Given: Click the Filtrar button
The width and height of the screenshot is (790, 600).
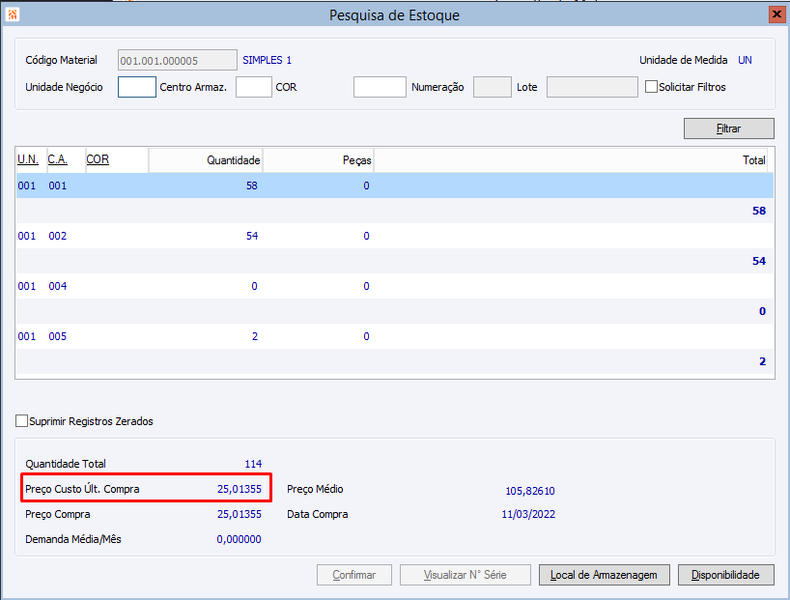Looking at the screenshot, I should click(729, 128).
